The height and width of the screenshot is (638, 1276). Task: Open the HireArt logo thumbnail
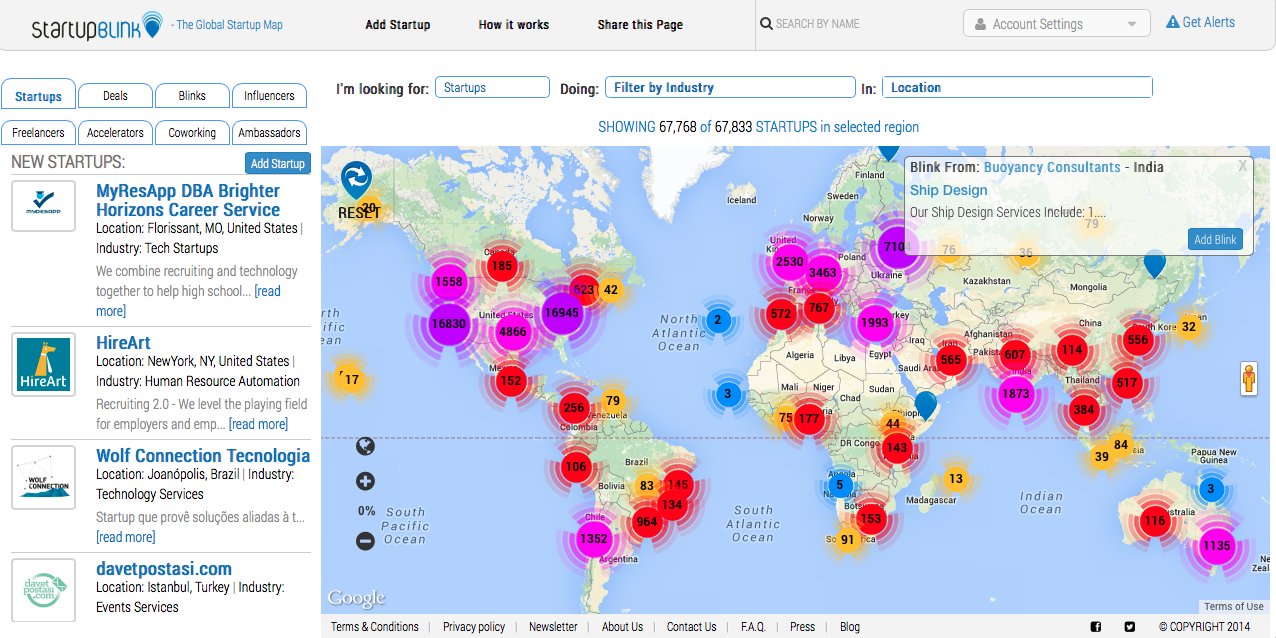click(44, 365)
